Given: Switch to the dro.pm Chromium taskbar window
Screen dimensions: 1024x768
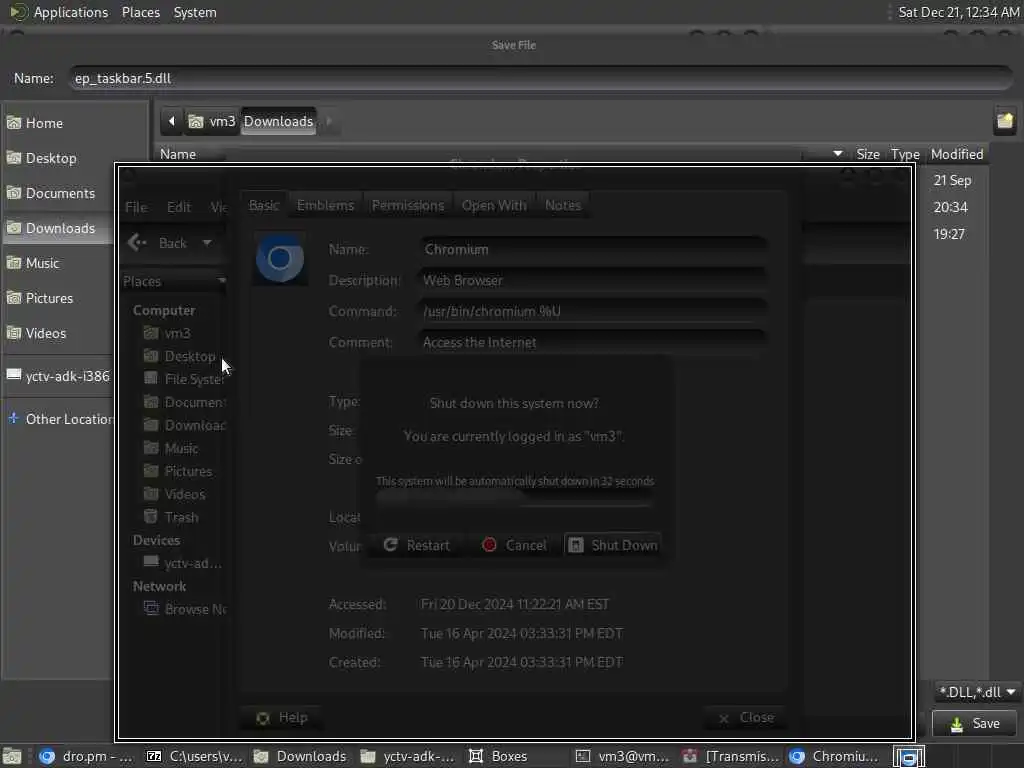Looking at the screenshot, I should 85,757.
